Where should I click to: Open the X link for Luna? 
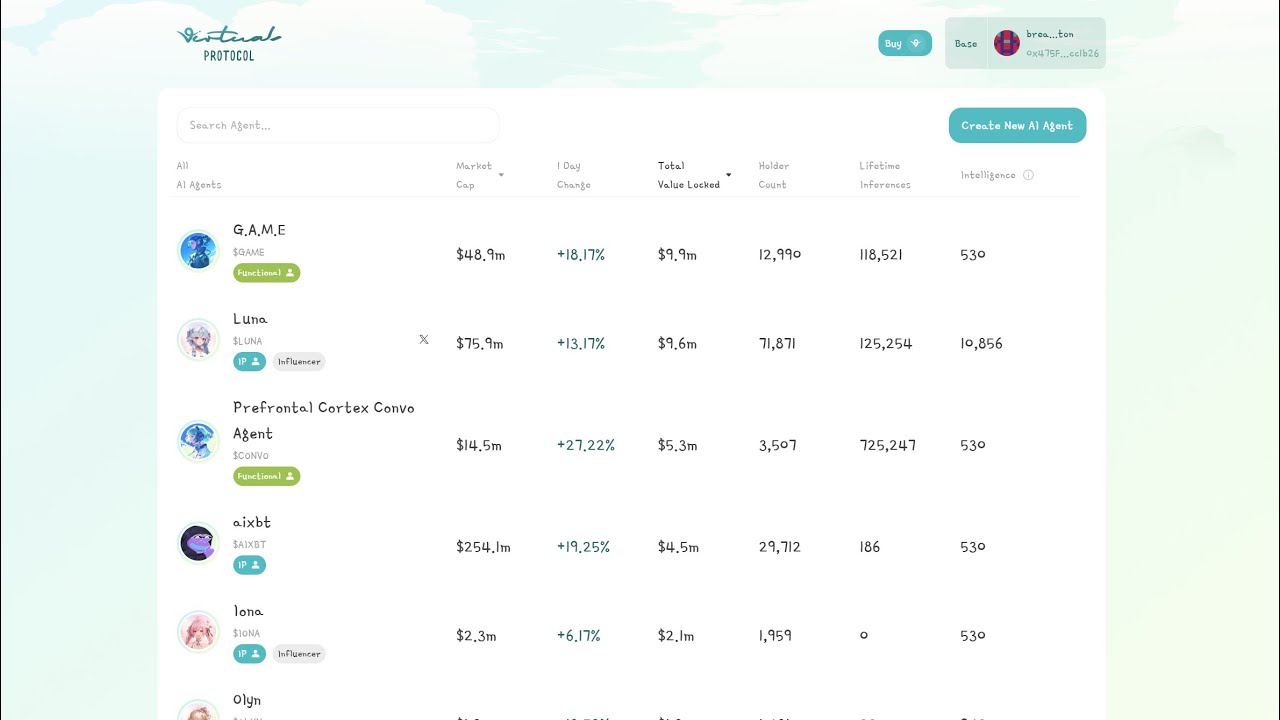(424, 340)
